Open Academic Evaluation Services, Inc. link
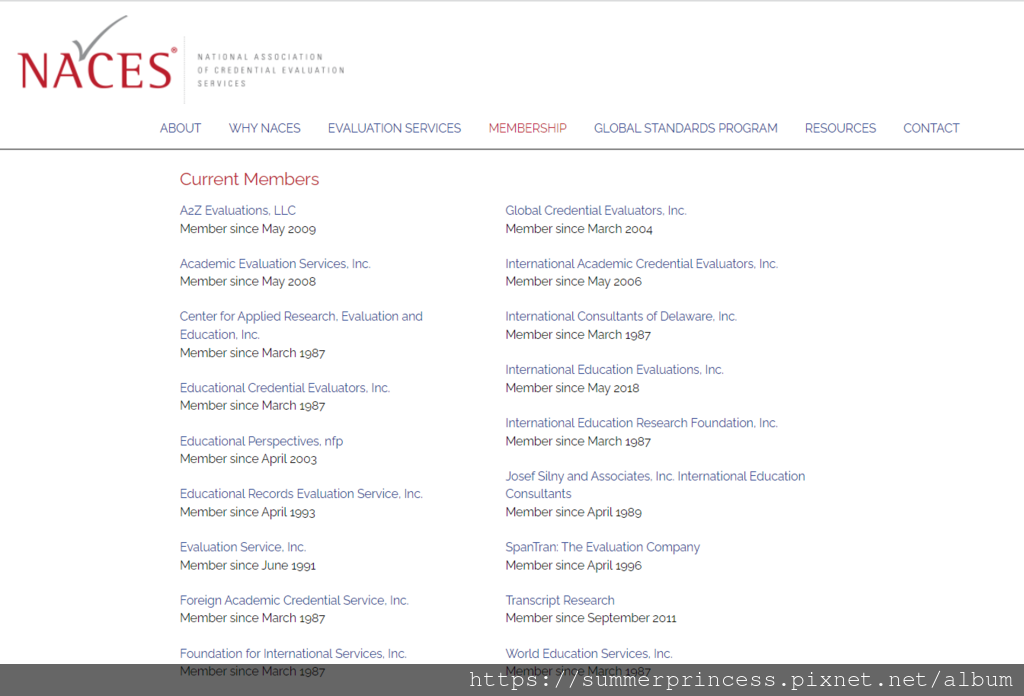 [275, 264]
